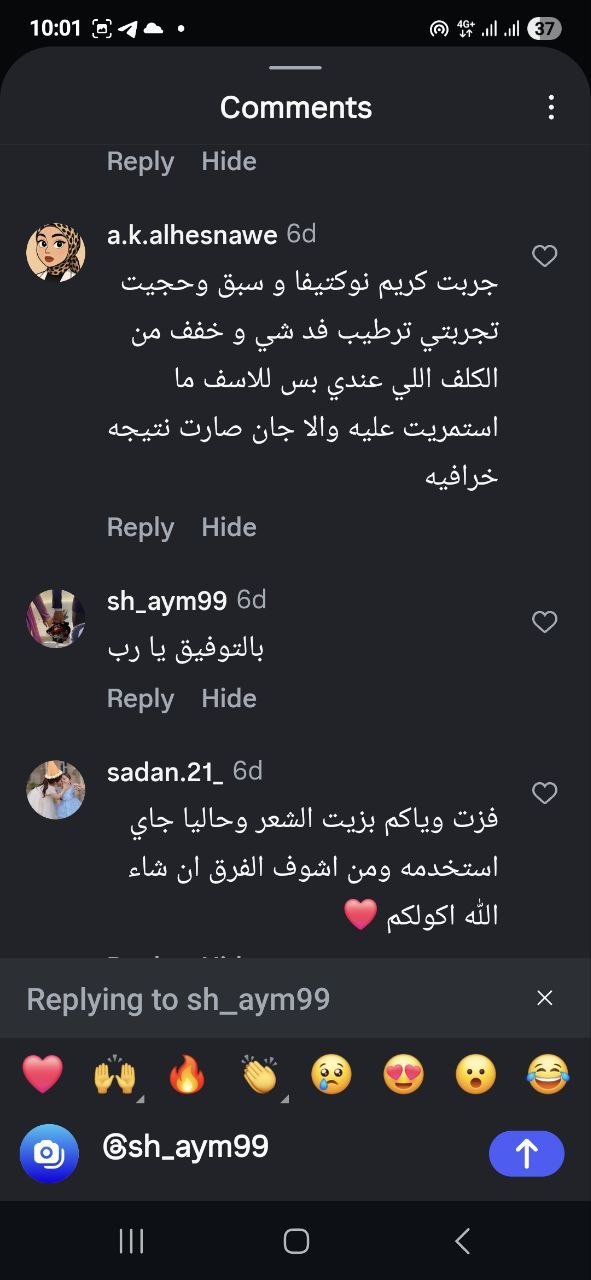Image resolution: width=591 pixels, height=1280 pixels.
Task: Open the Comments overflow menu
Action: pos(551,107)
